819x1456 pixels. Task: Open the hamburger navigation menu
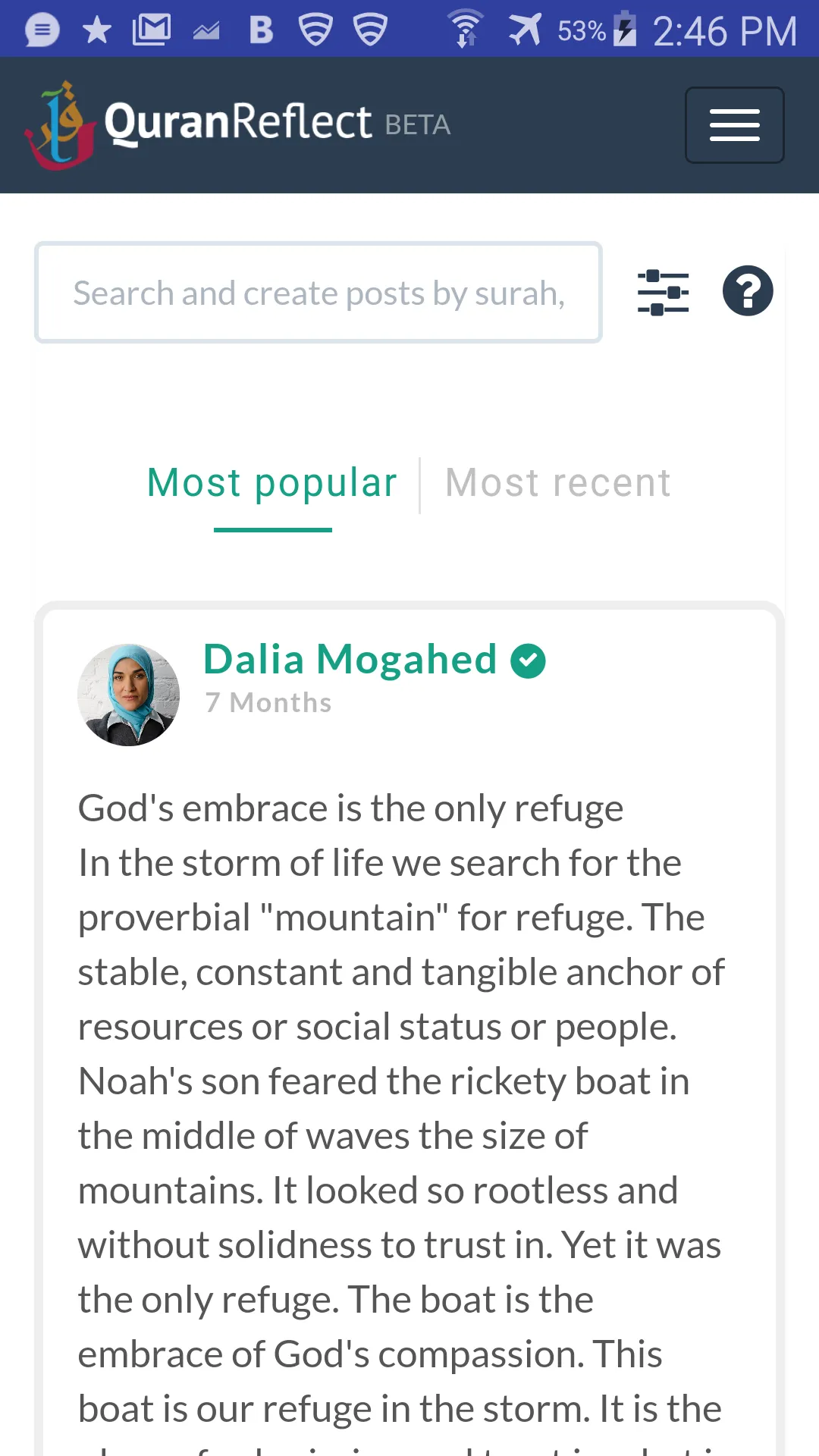pyautogui.click(x=734, y=125)
